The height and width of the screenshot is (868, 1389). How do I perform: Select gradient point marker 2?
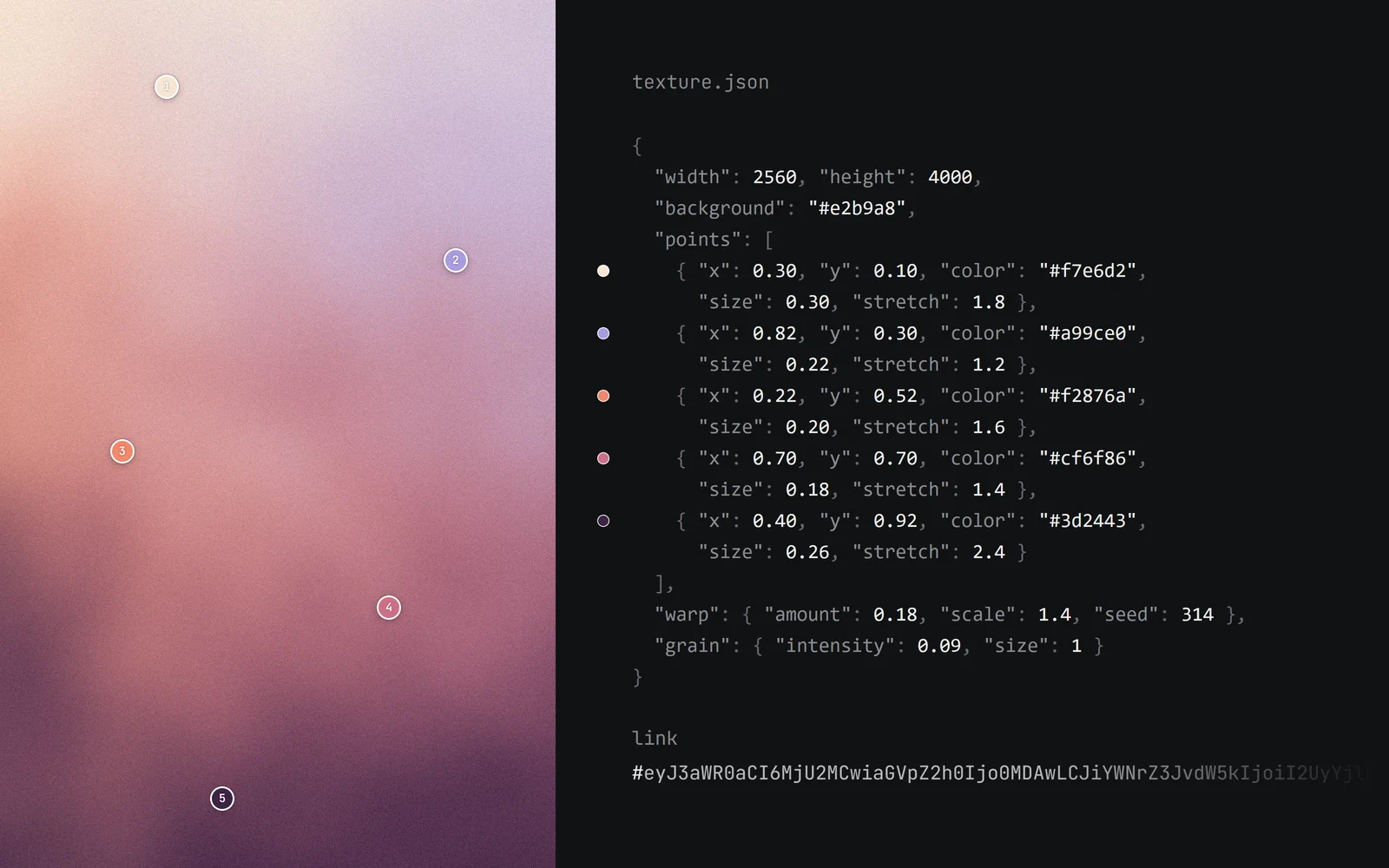[x=456, y=260]
